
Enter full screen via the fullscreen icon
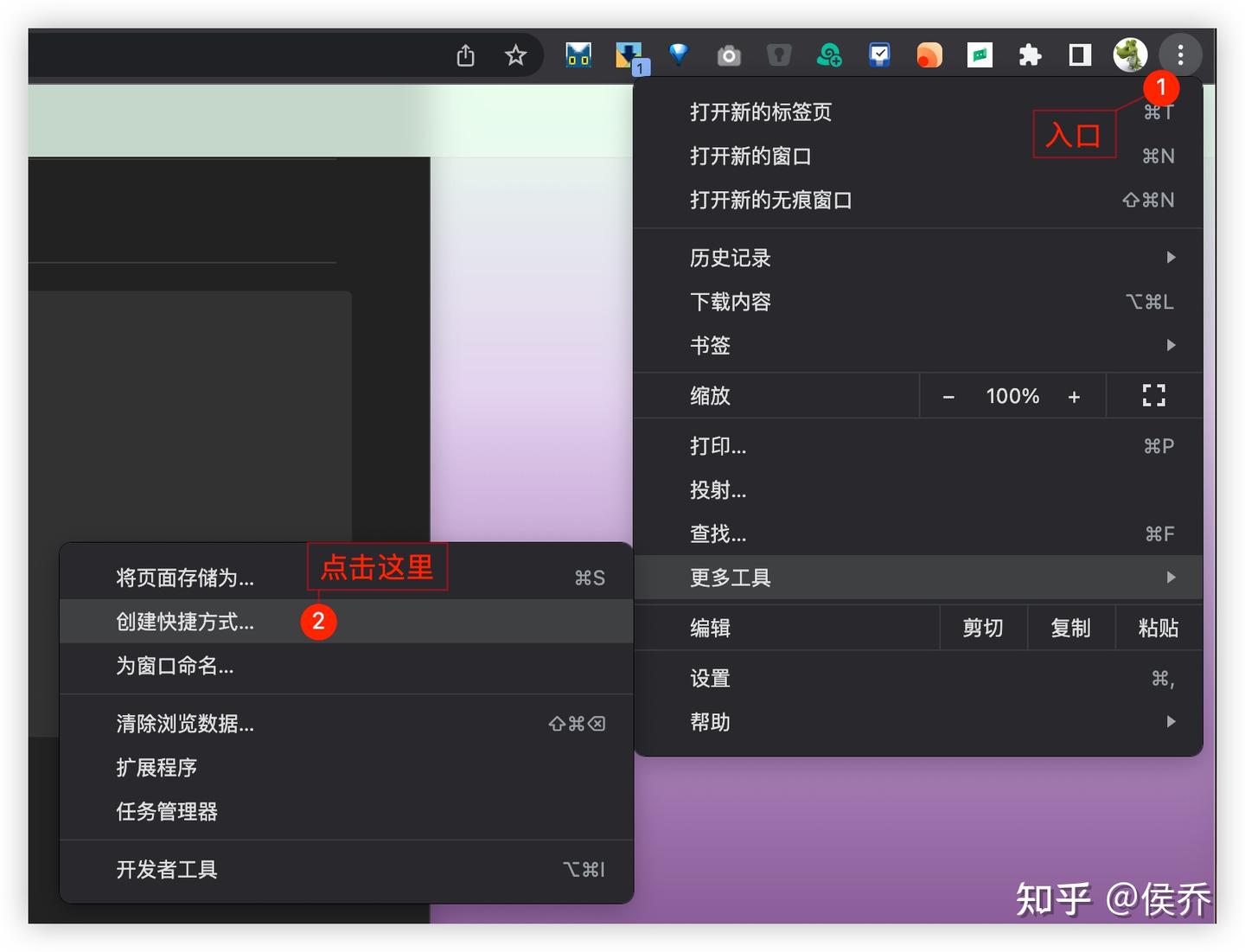[x=1153, y=396]
